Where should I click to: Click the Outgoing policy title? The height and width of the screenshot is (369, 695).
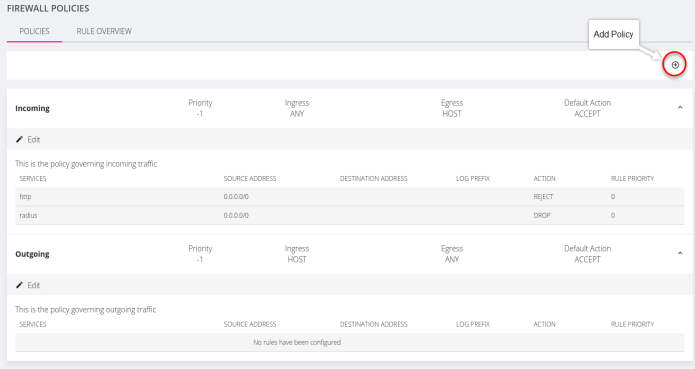click(x=32, y=254)
